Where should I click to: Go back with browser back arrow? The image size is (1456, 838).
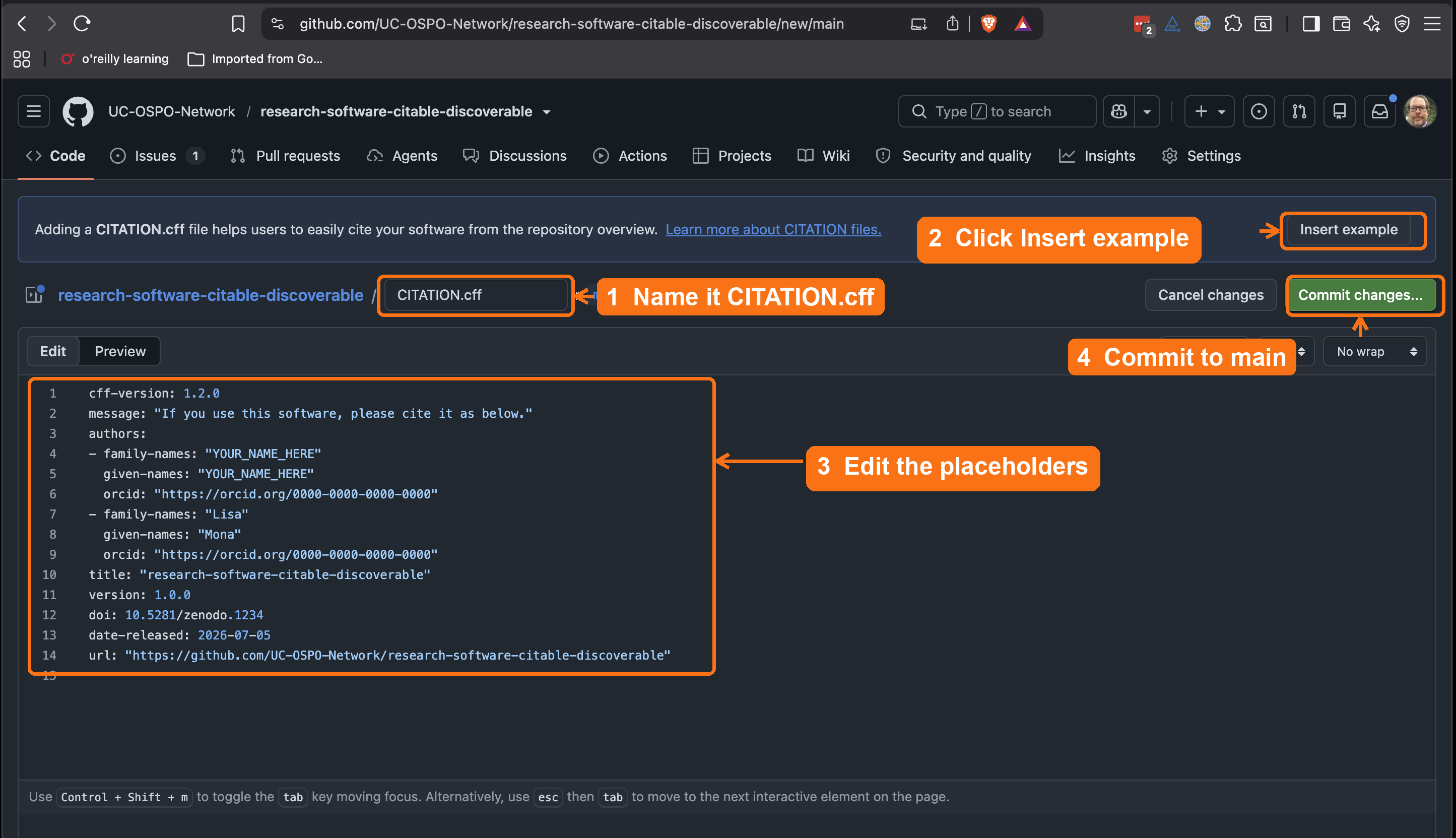pos(23,24)
